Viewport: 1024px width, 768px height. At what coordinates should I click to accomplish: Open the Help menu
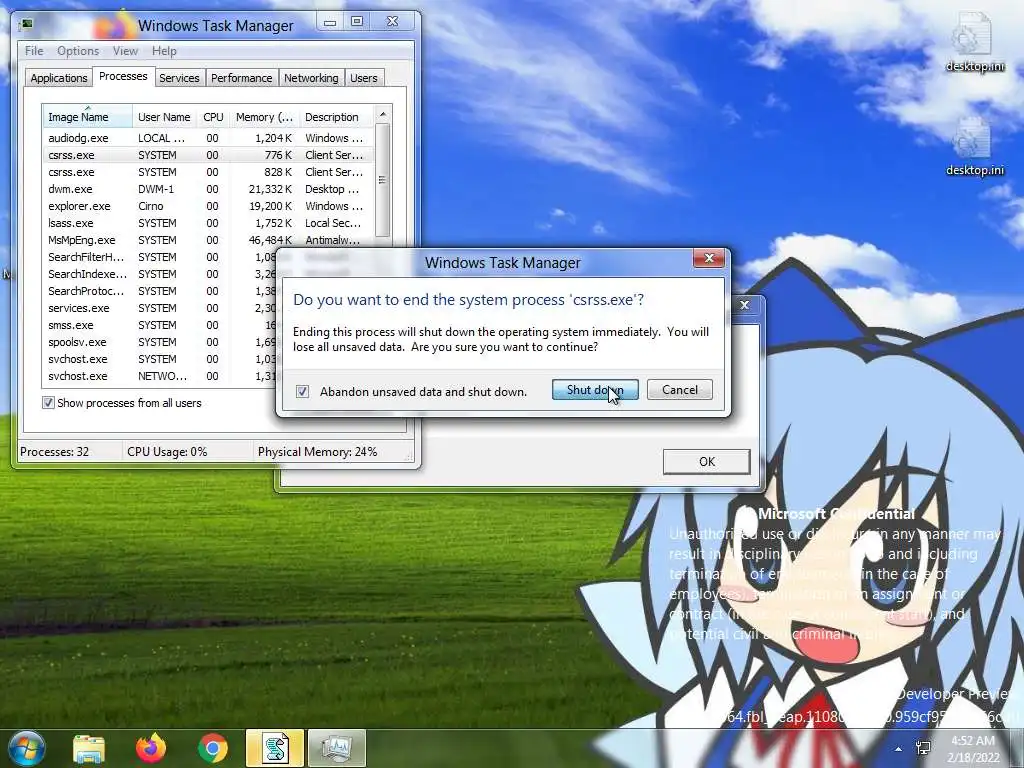(164, 51)
